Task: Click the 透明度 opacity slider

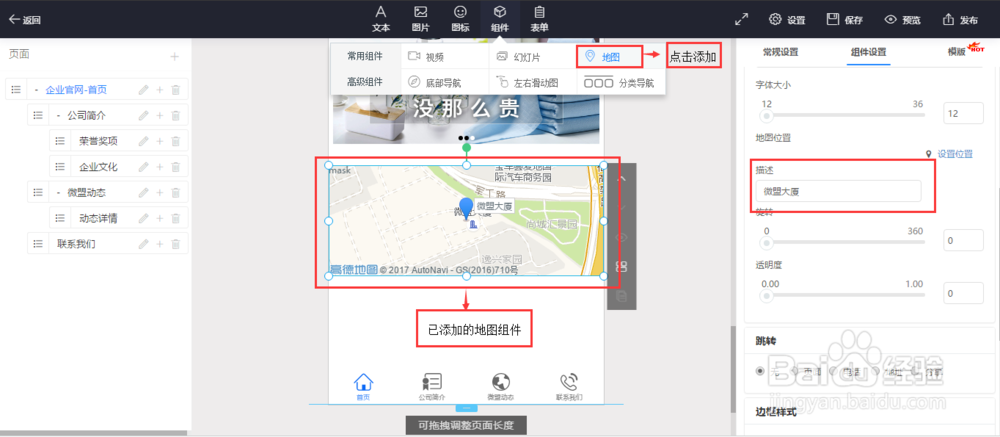Action: click(x=843, y=295)
